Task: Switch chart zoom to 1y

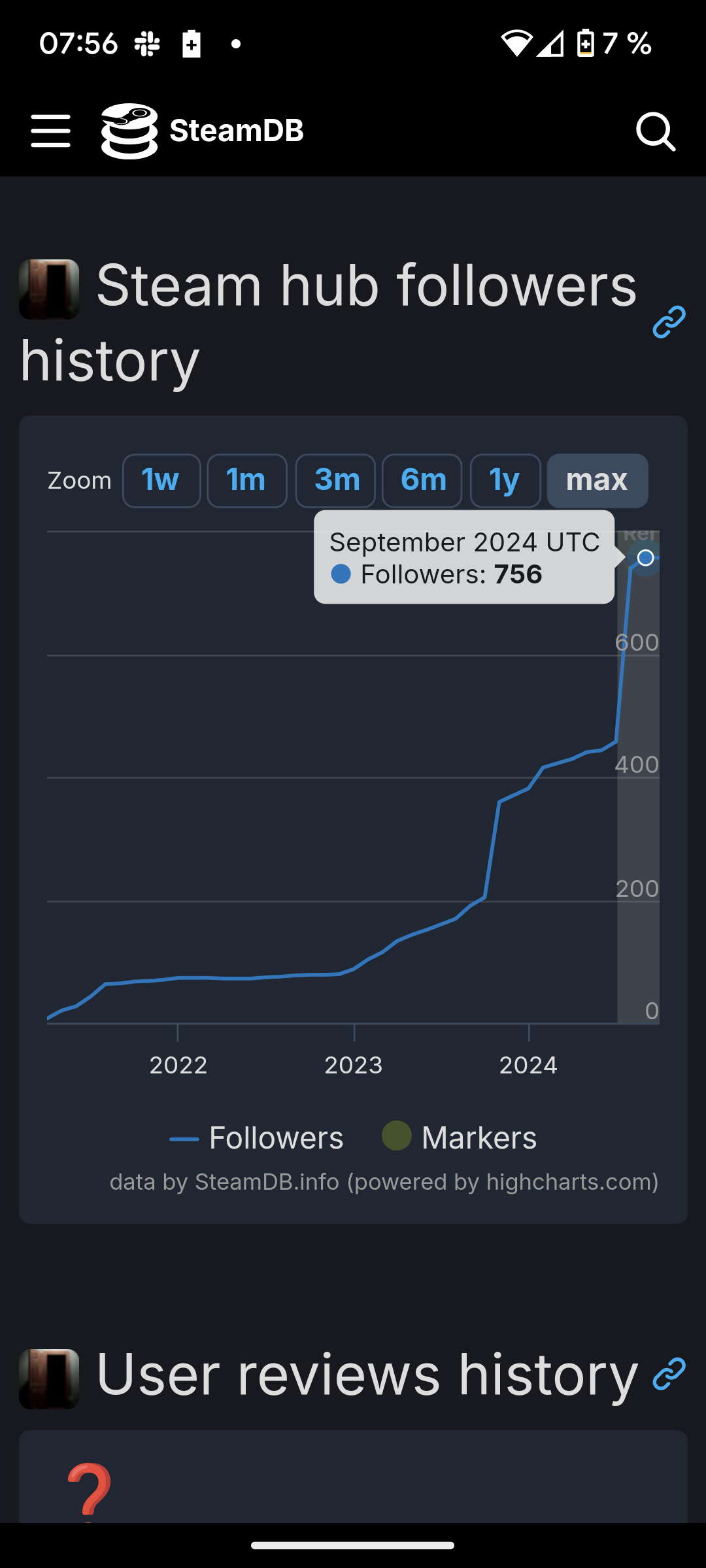Action: (x=505, y=481)
